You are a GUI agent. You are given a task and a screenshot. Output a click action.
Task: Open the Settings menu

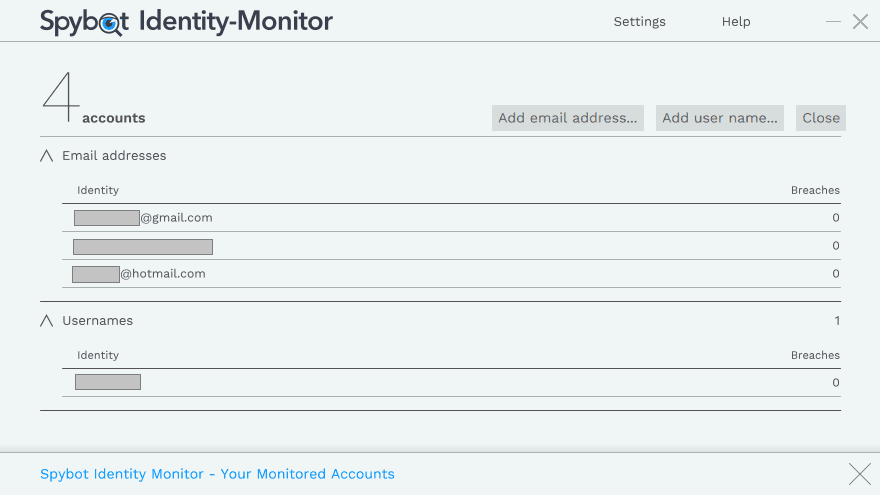pos(639,22)
